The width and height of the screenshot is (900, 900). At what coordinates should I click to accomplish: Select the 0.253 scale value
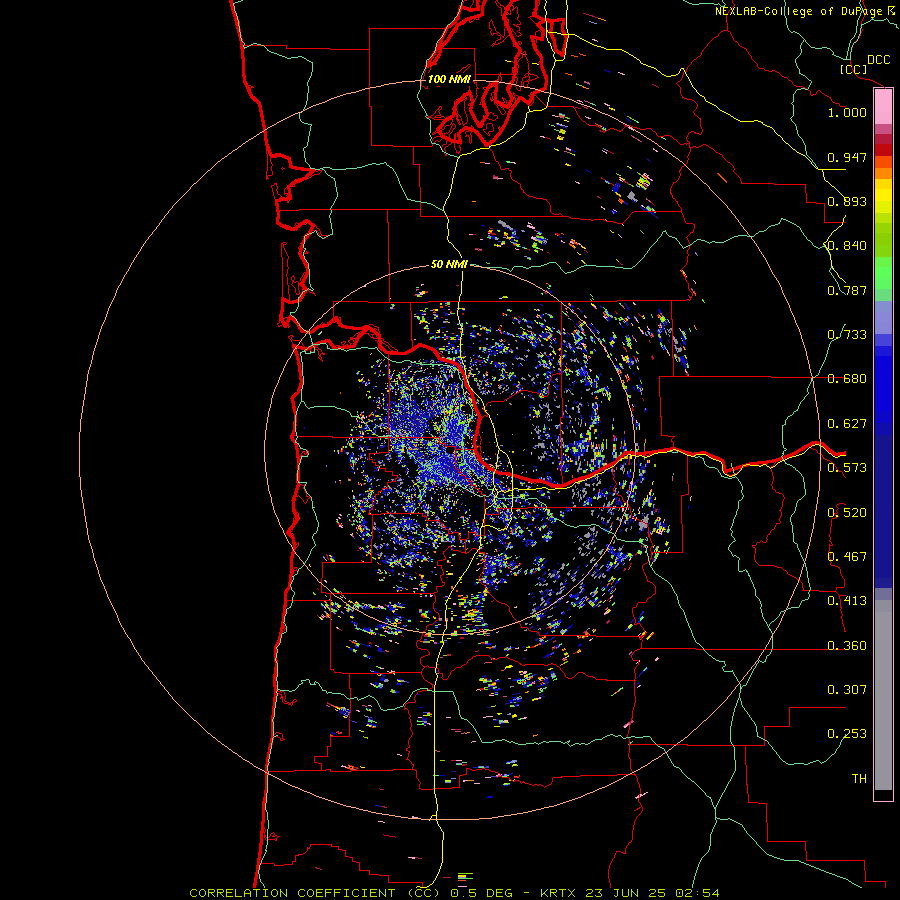(x=847, y=734)
